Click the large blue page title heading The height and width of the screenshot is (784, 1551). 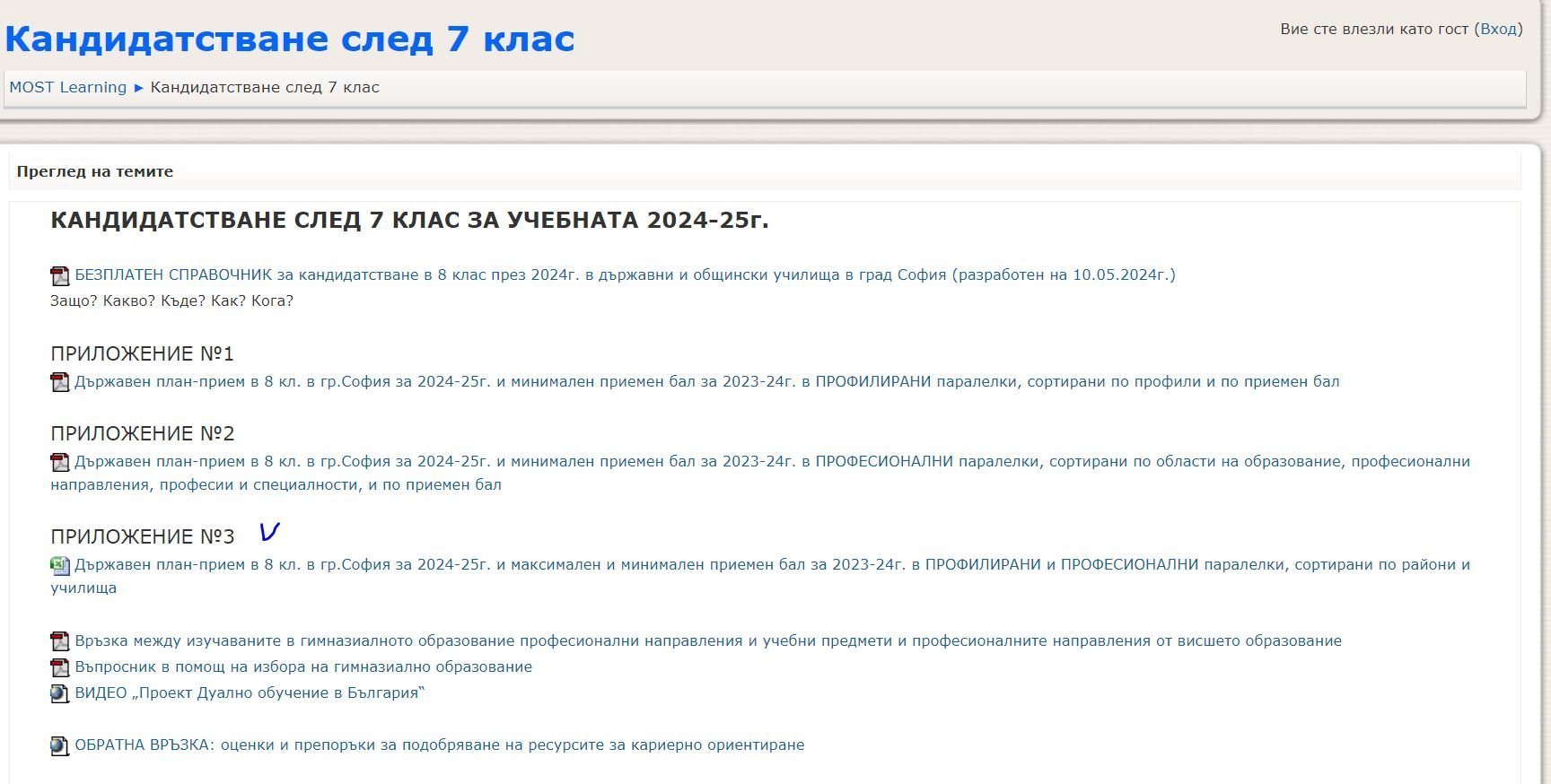coord(289,39)
